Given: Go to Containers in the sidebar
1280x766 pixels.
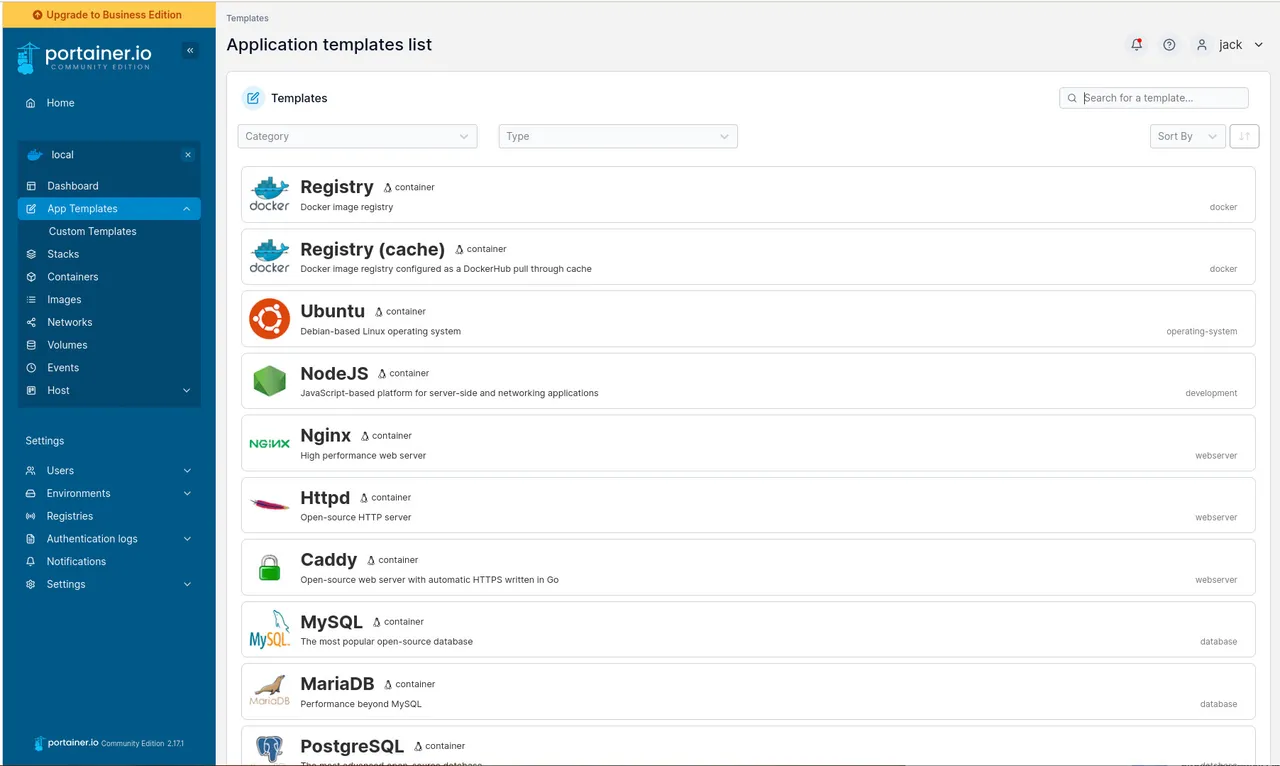Looking at the screenshot, I should point(73,277).
